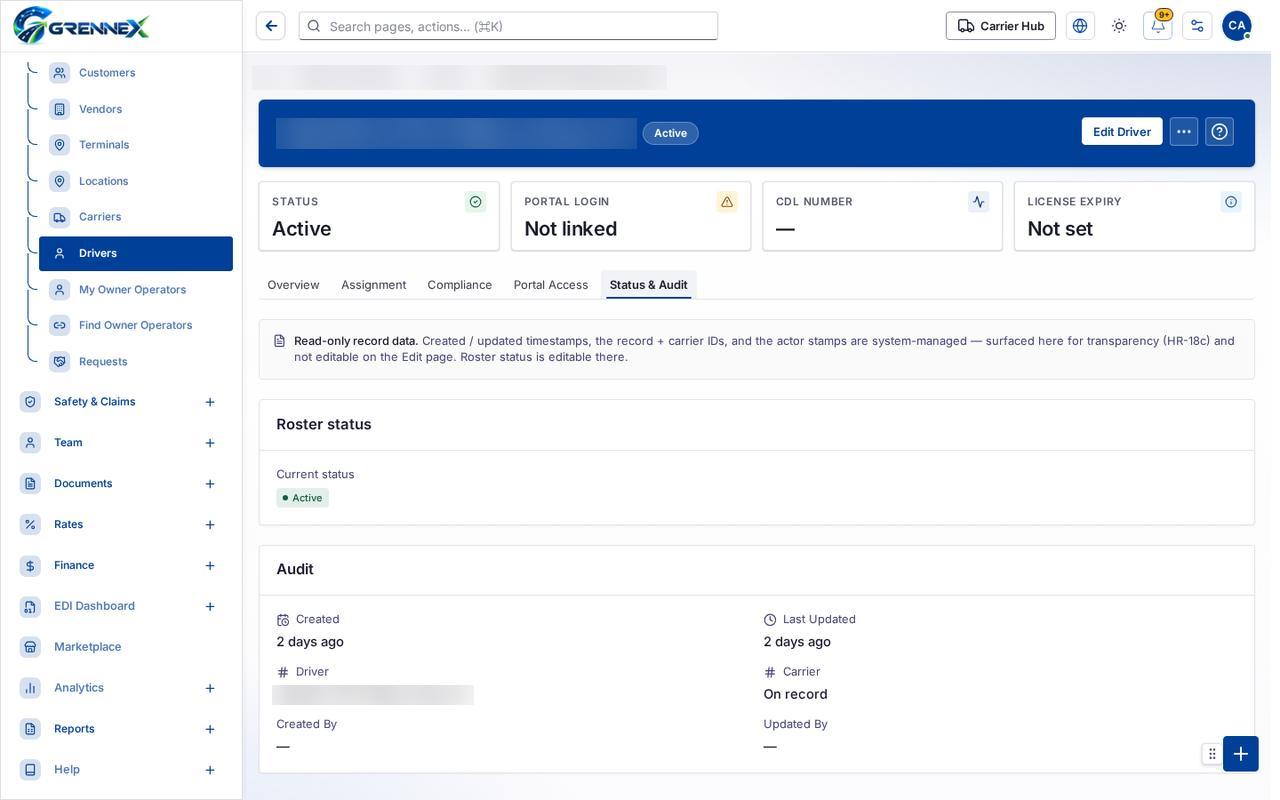The width and height of the screenshot is (1280, 800).
Task: Open the notifications bell
Action: [1158, 26]
